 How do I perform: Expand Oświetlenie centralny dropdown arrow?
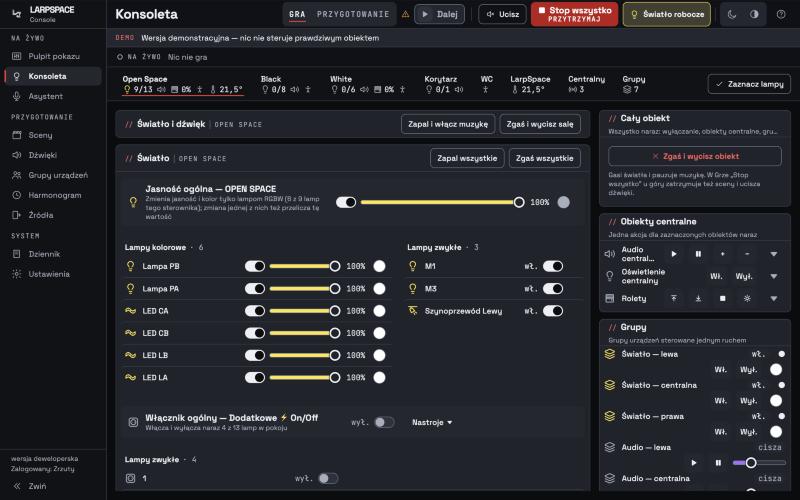point(774,277)
